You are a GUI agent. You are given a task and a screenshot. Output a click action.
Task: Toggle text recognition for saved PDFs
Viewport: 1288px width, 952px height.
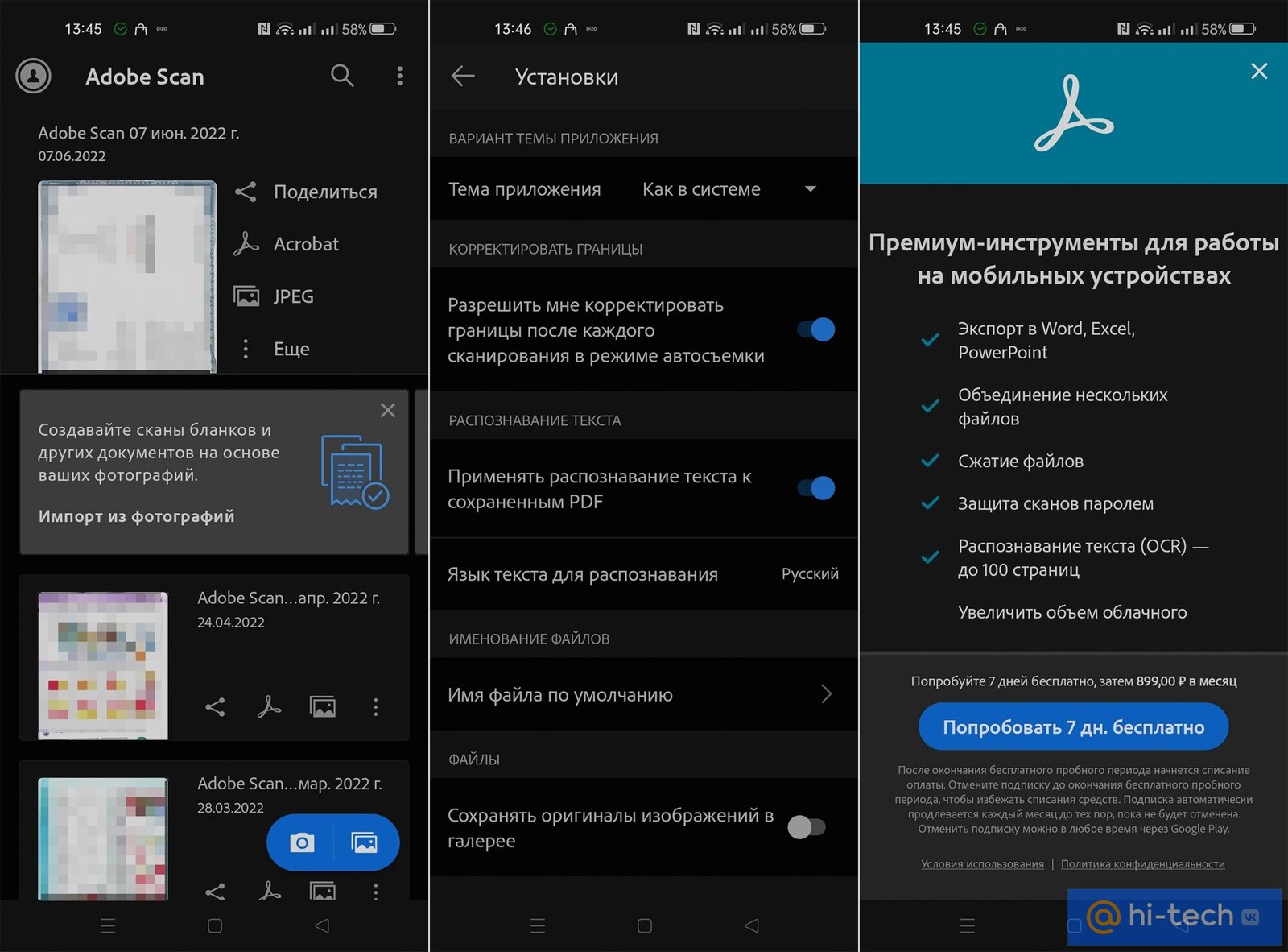(815, 488)
